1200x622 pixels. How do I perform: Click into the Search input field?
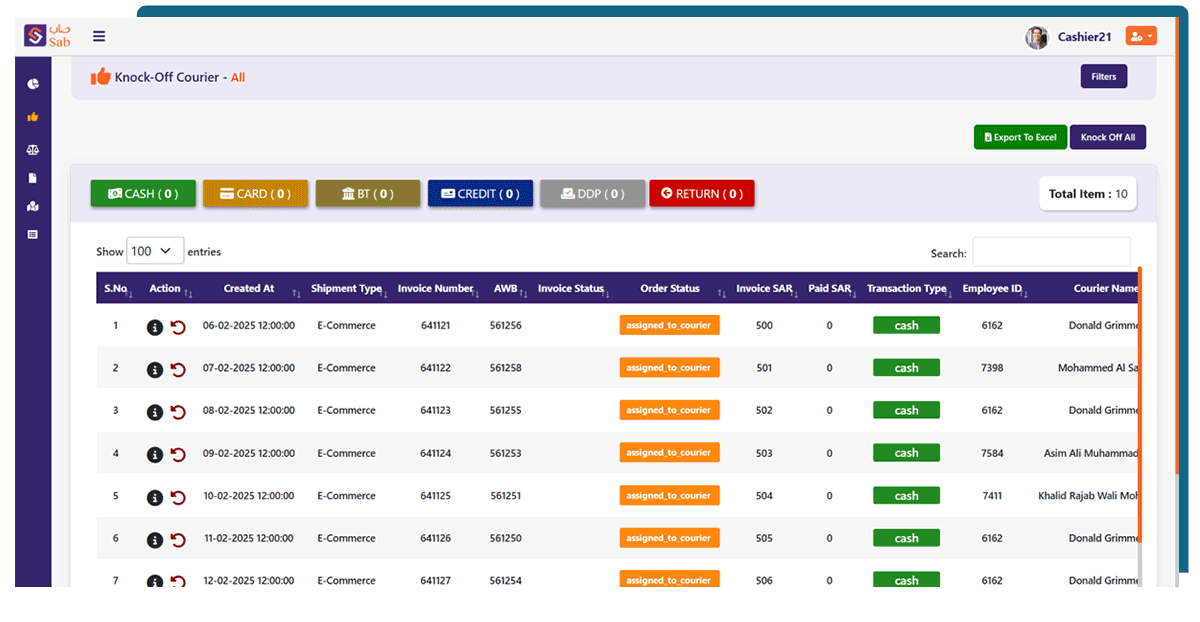tap(1051, 252)
